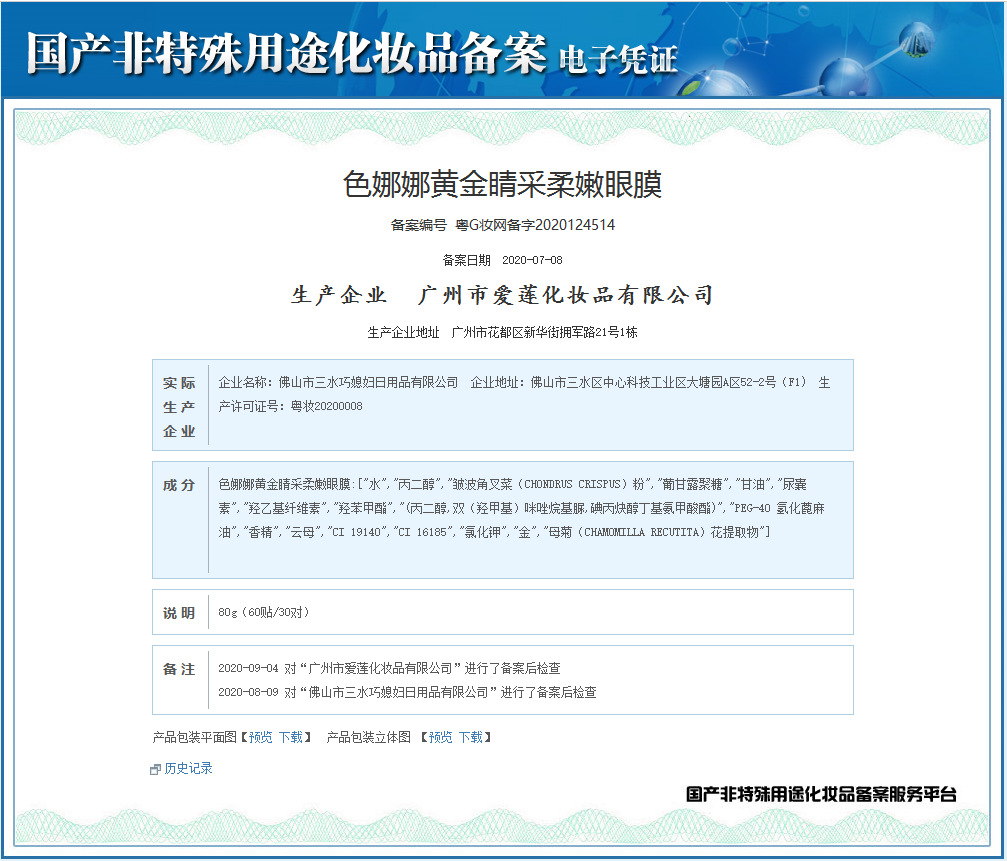
Task: Preview the 产品包装平面图 image
Action: (260, 737)
